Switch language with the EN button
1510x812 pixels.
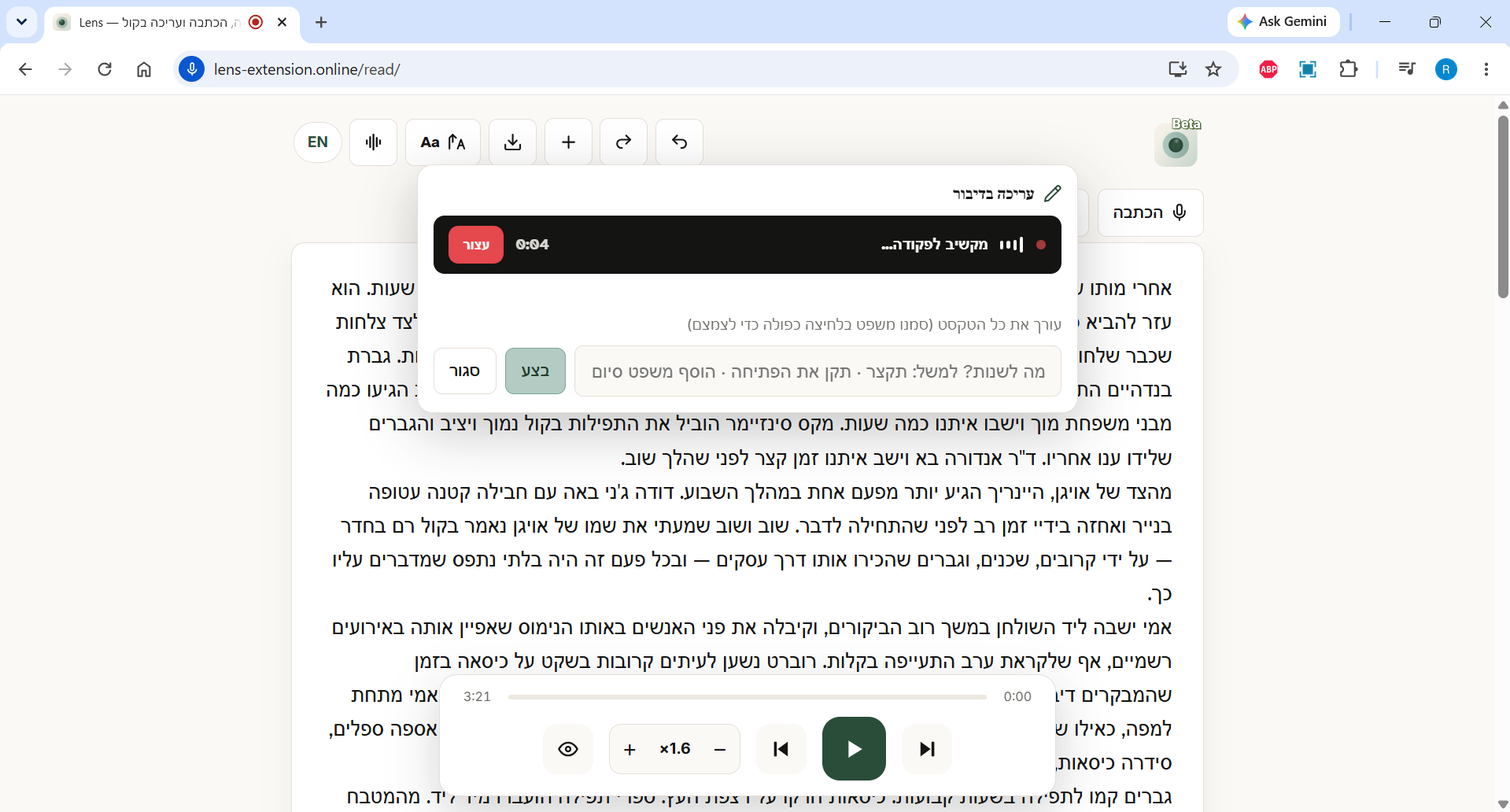318,142
